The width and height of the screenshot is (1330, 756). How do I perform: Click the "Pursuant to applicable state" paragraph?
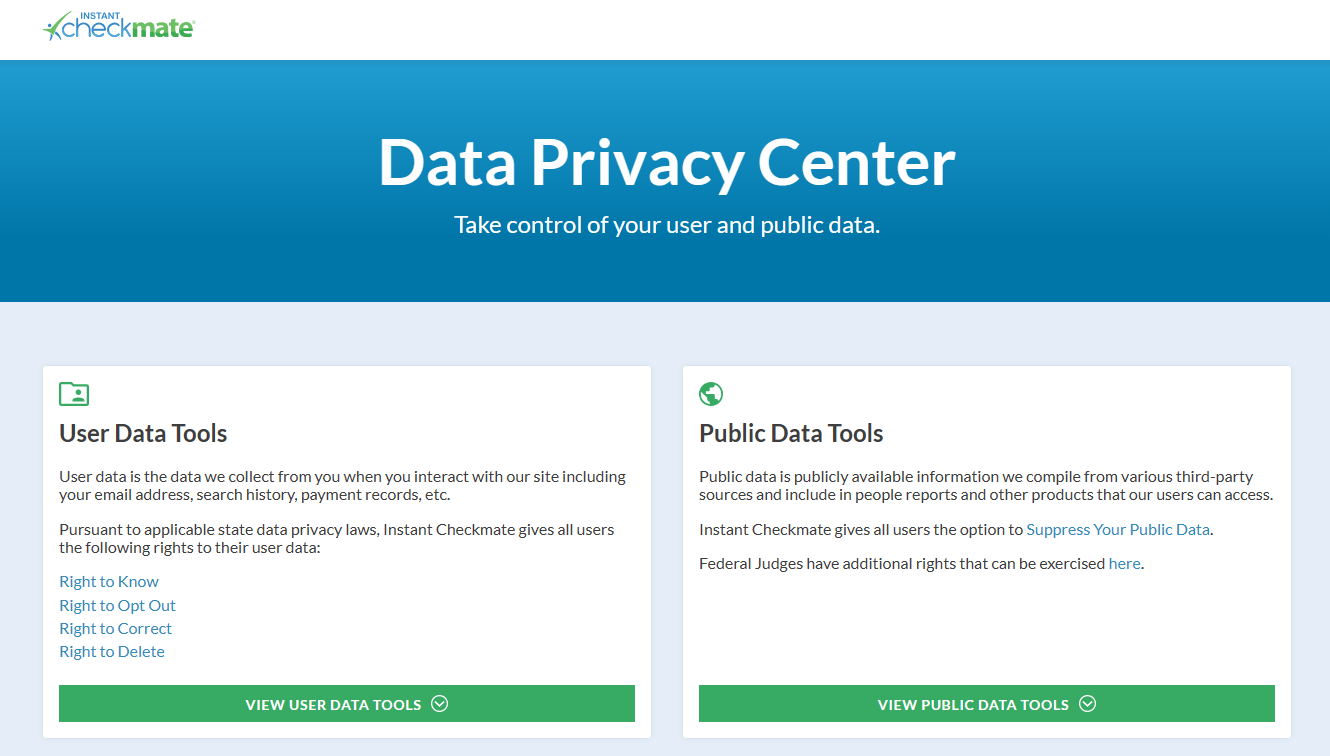[336, 539]
